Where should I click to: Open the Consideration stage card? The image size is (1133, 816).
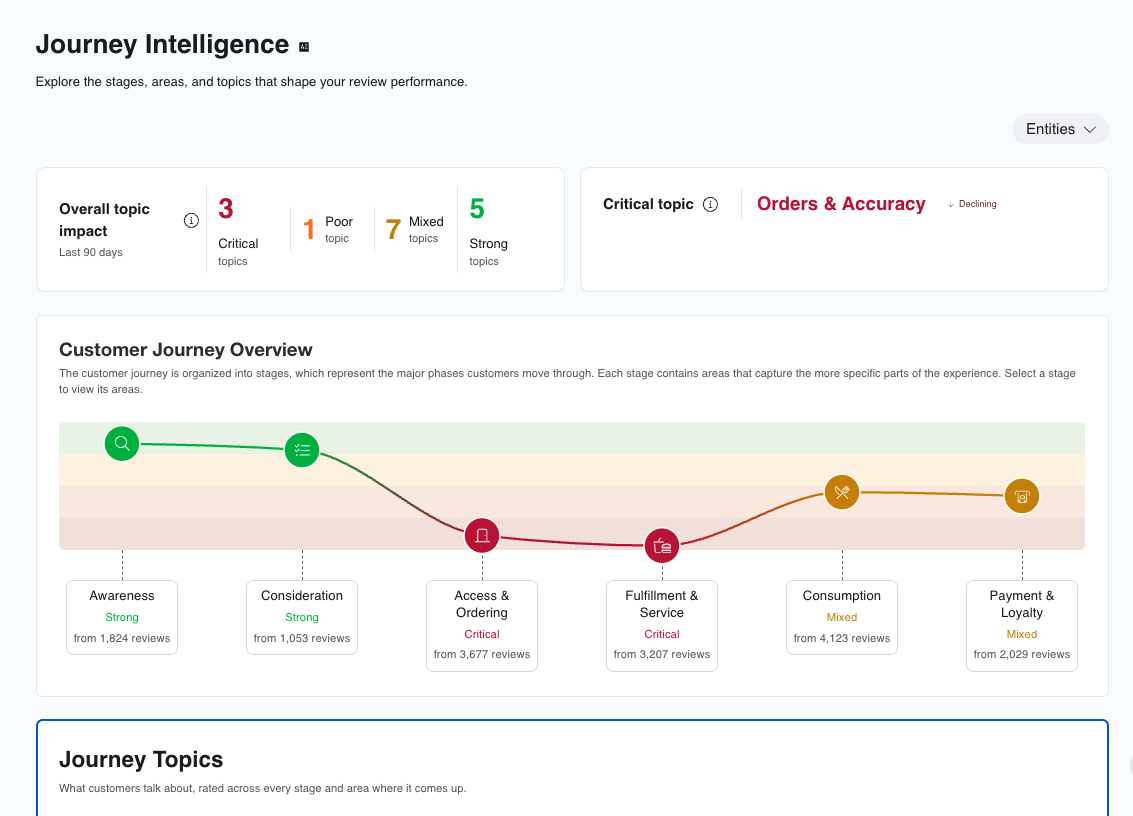pos(302,617)
